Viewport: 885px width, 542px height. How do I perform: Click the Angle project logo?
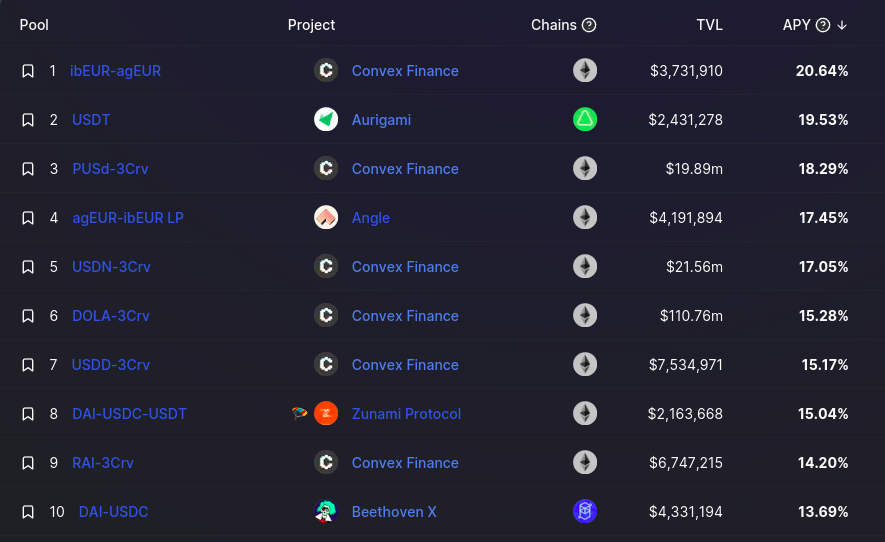coord(326,217)
